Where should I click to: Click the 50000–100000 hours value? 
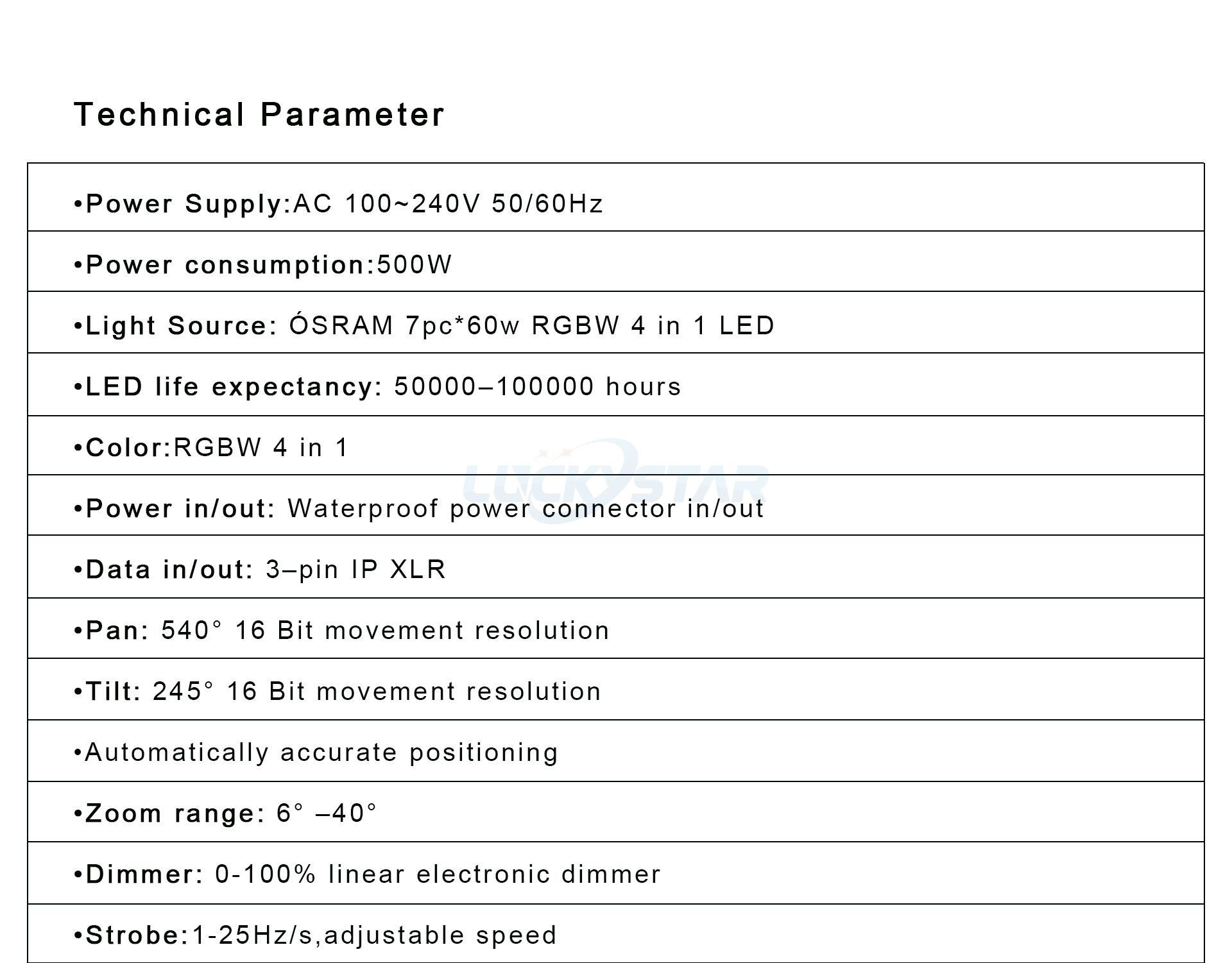coord(538,387)
